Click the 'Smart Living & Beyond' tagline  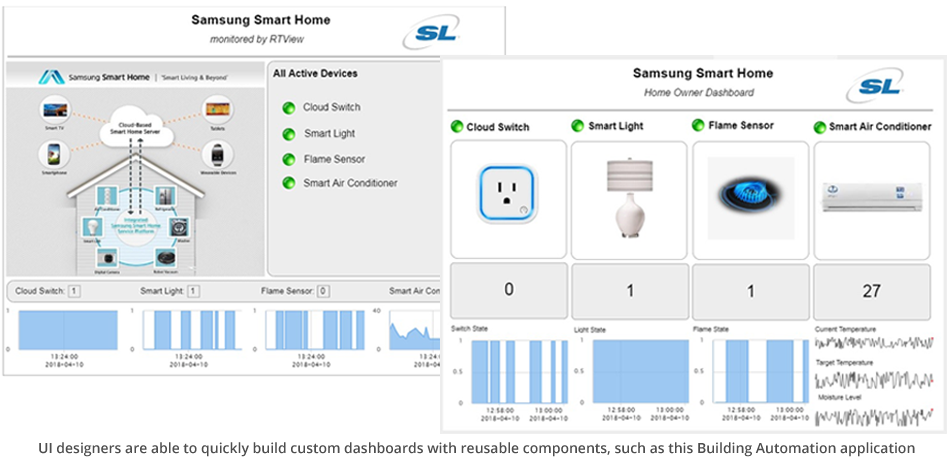(x=194, y=78)
